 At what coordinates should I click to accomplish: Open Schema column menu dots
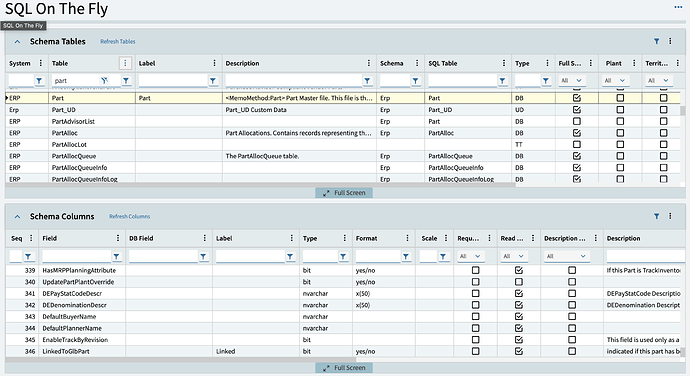click(417, 63)
